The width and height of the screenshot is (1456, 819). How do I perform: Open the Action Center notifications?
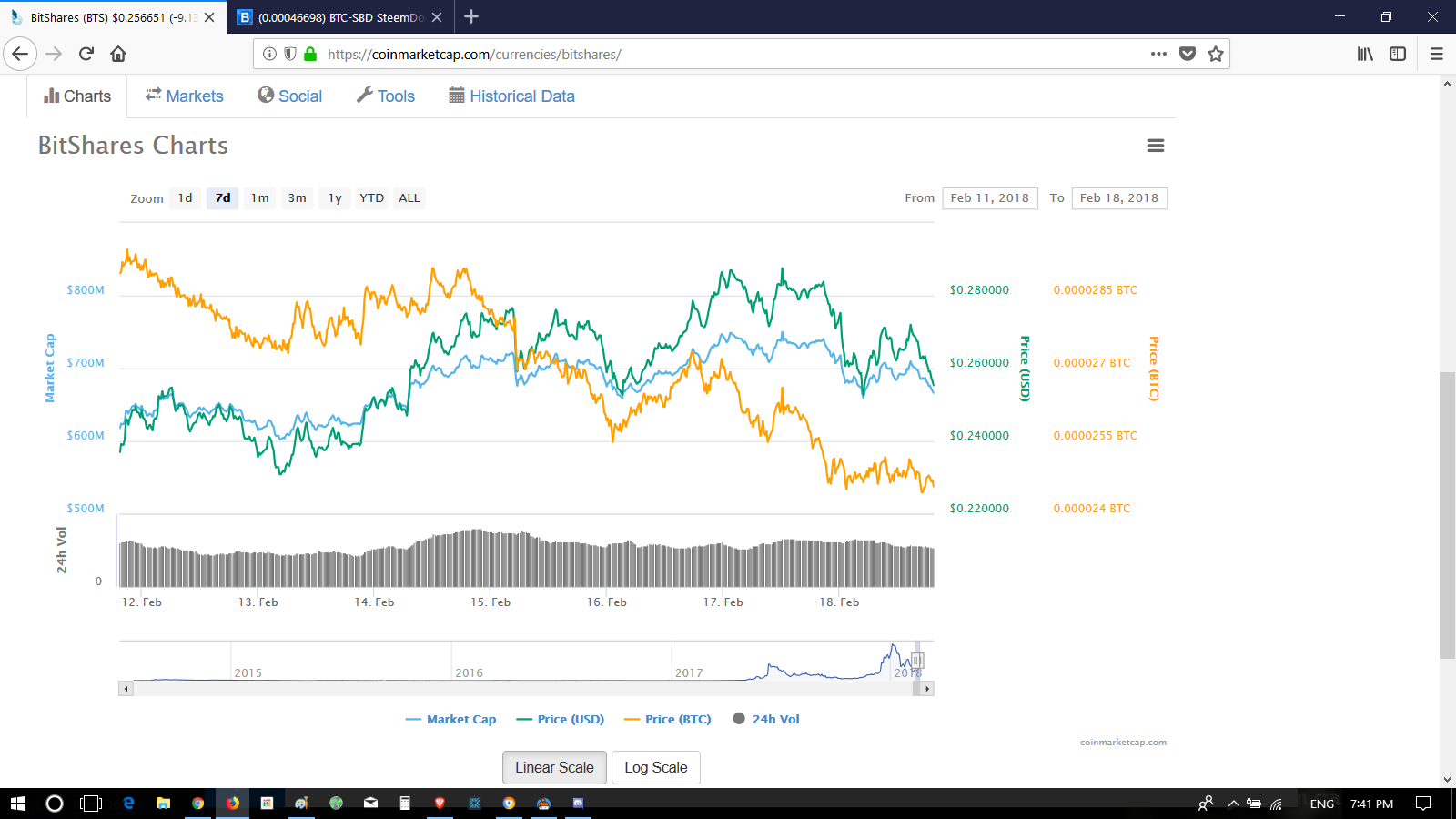point(1423,804)
